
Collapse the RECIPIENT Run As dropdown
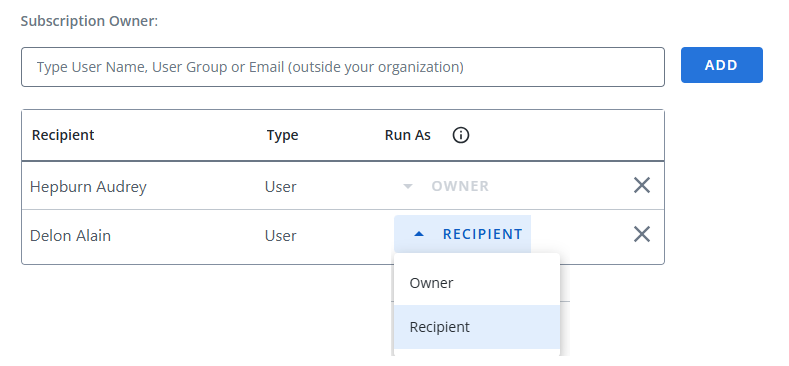click(x=462, y=234)
